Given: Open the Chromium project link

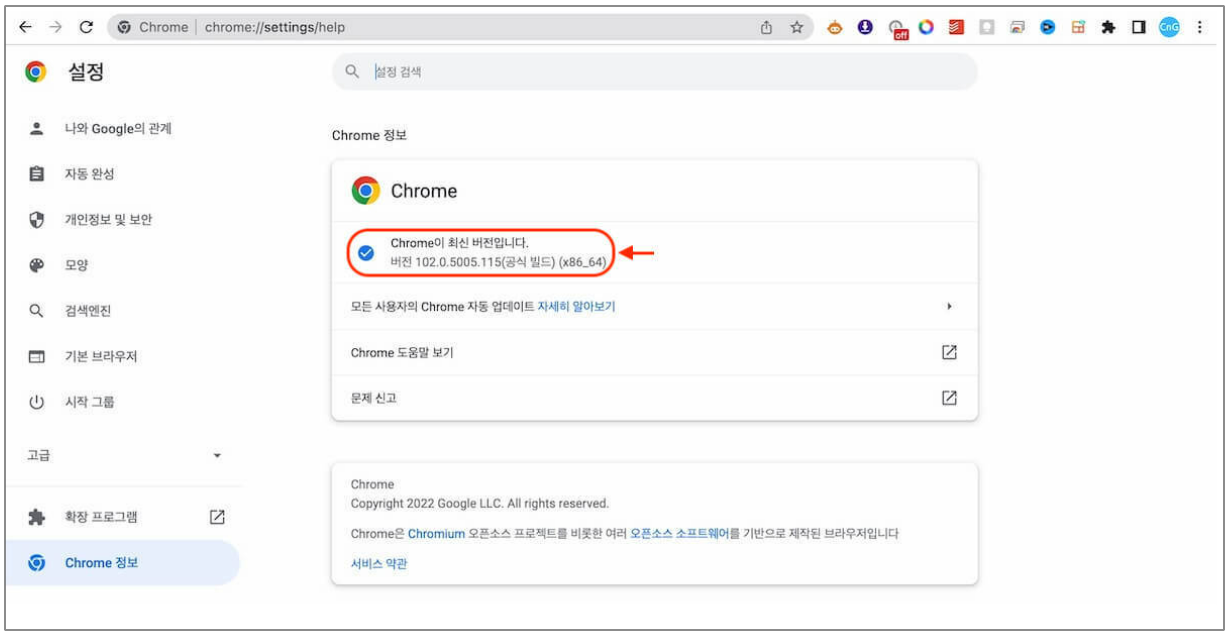Looking at the screenshot, I should (436, 534).
